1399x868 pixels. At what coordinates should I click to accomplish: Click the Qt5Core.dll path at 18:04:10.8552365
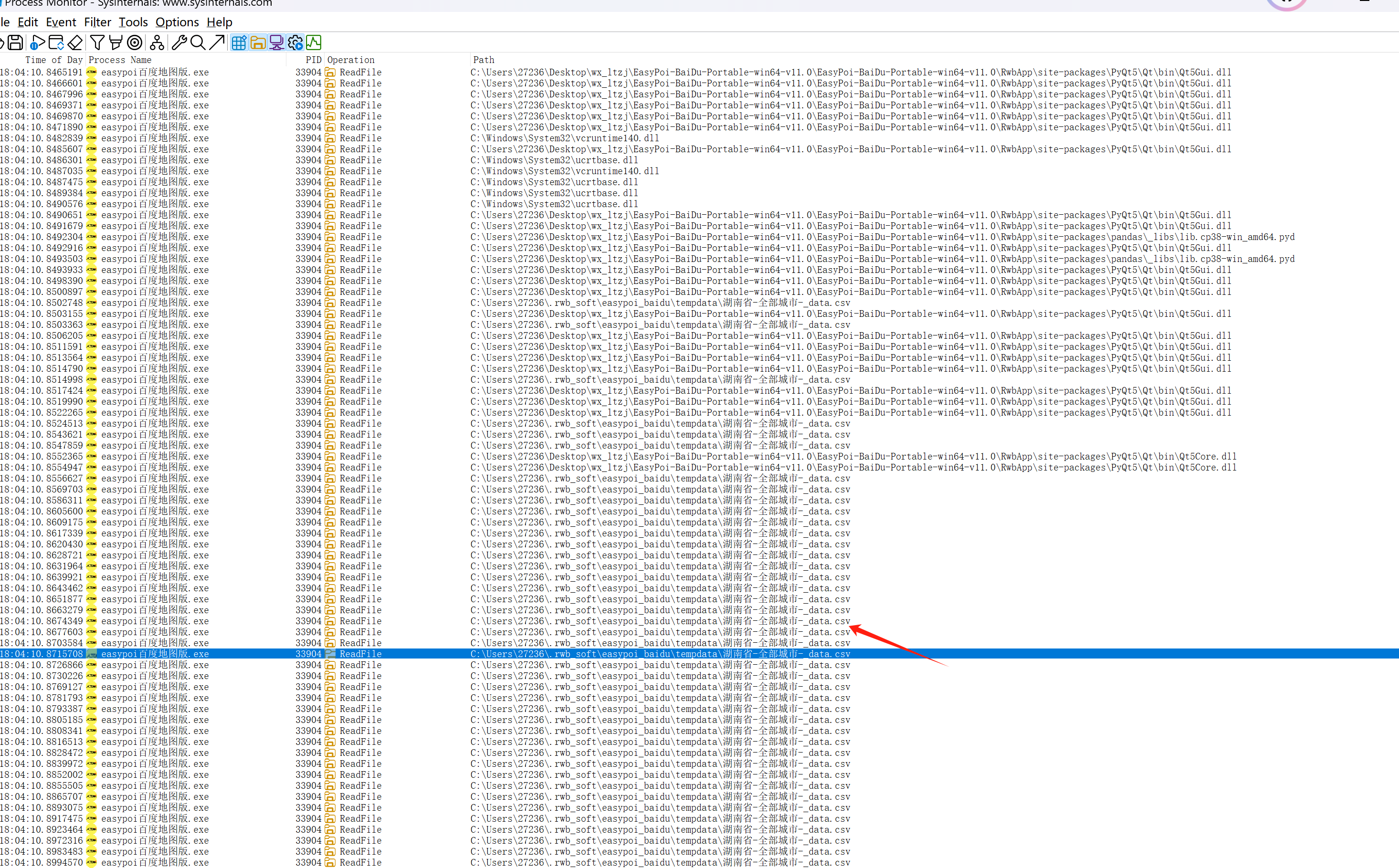pos(853,456)
